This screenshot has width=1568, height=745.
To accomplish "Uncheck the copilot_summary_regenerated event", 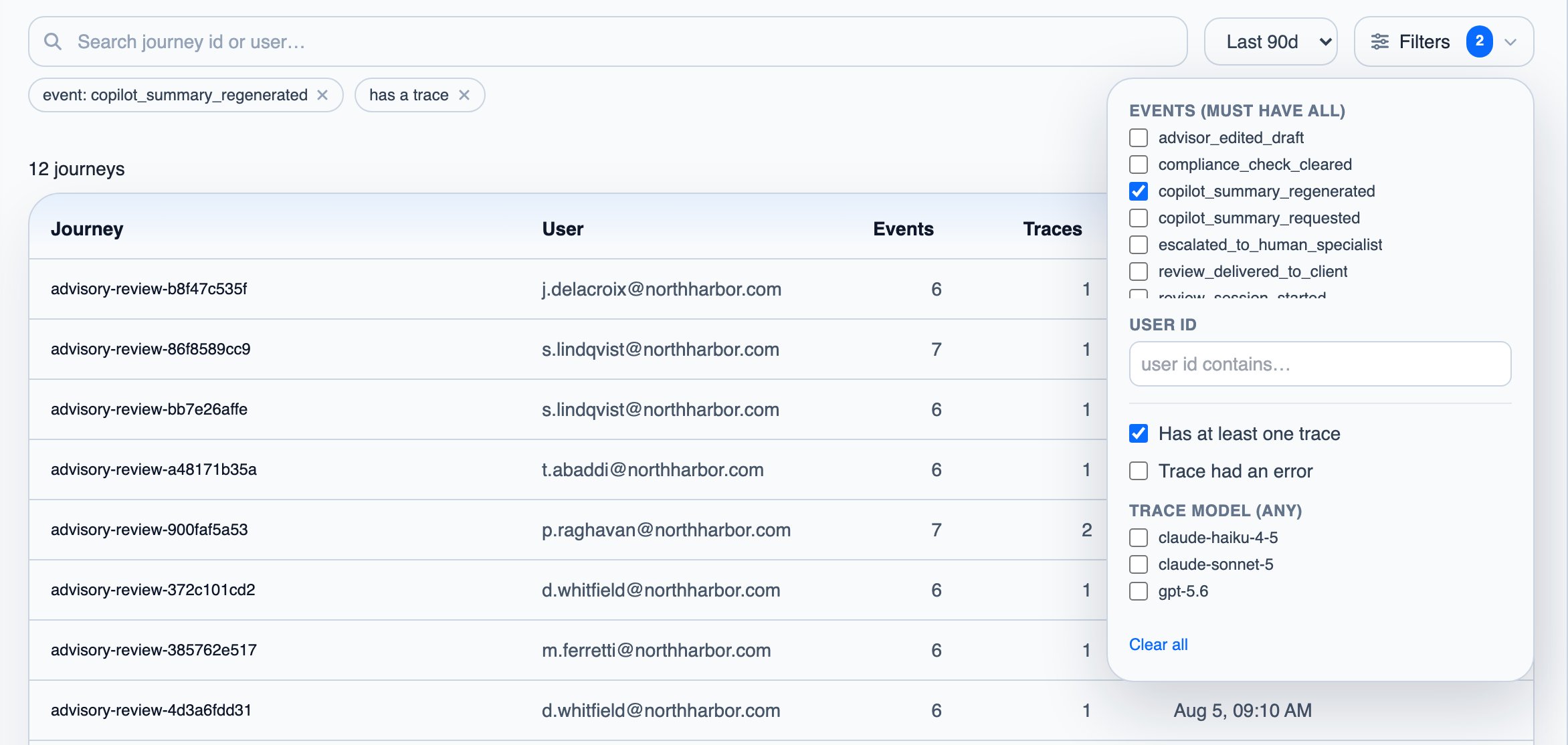I will (x=1139, y=191).
